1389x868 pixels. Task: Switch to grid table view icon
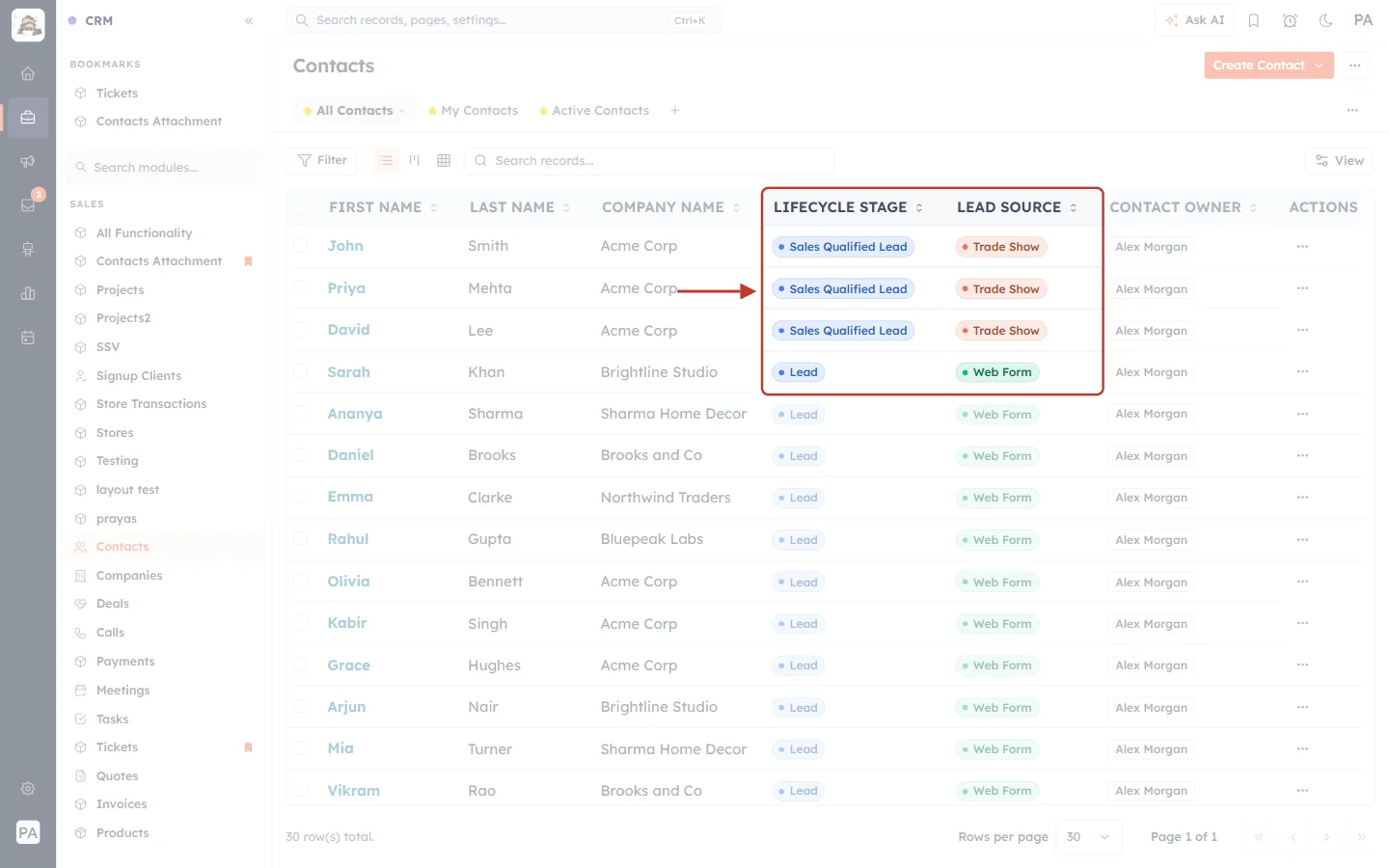pyautogui.click(x=444, y=160)
